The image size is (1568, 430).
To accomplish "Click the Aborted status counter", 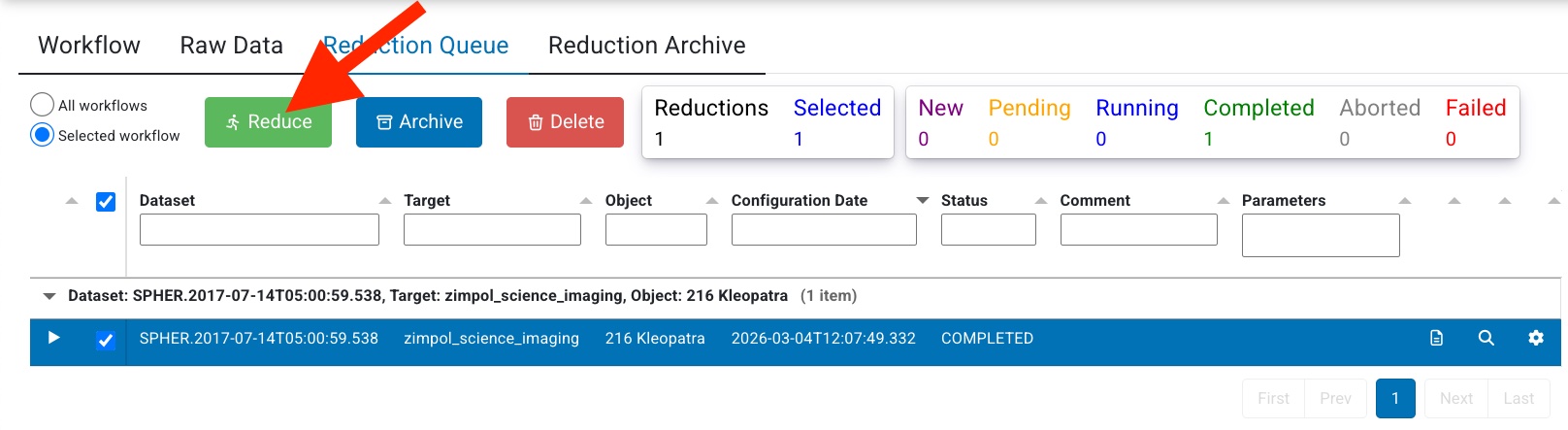I will [x=1380, y=122].
